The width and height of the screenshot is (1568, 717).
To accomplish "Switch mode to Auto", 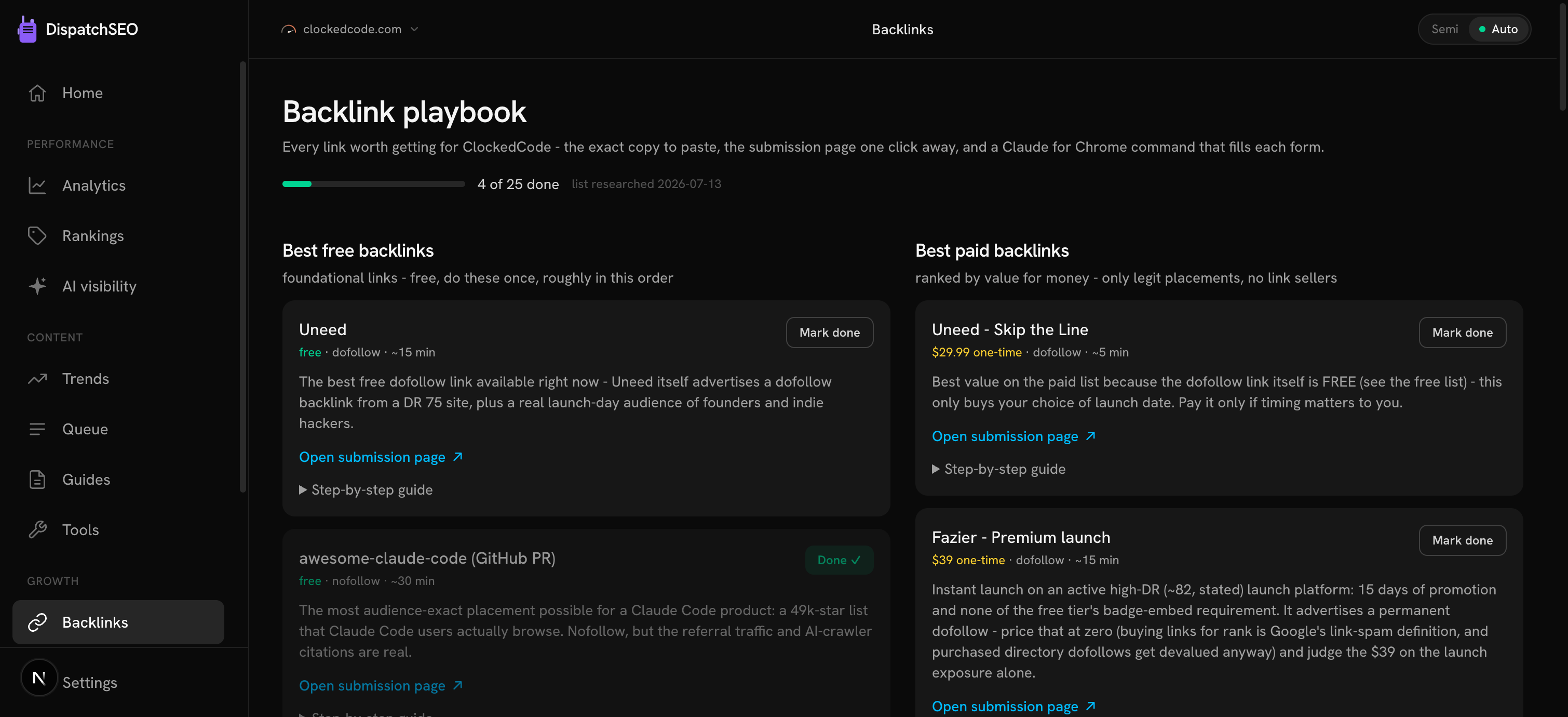I will [1498, 29].
